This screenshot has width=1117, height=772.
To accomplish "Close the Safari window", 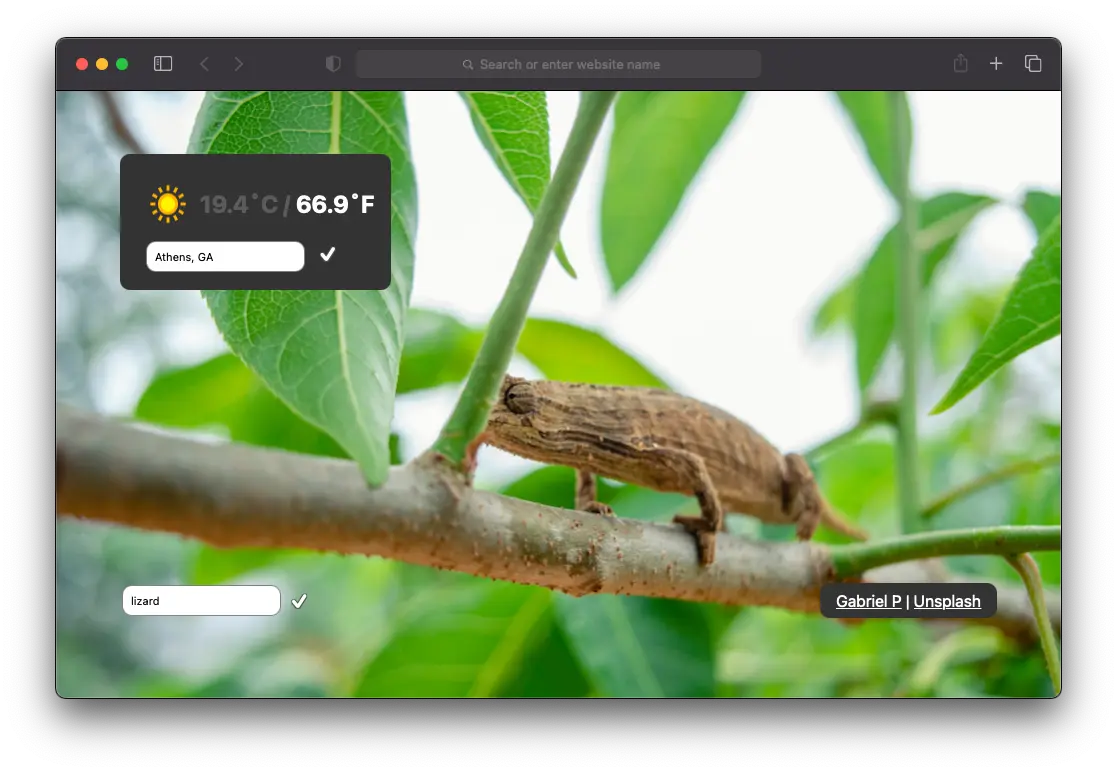I will (82, 64).
